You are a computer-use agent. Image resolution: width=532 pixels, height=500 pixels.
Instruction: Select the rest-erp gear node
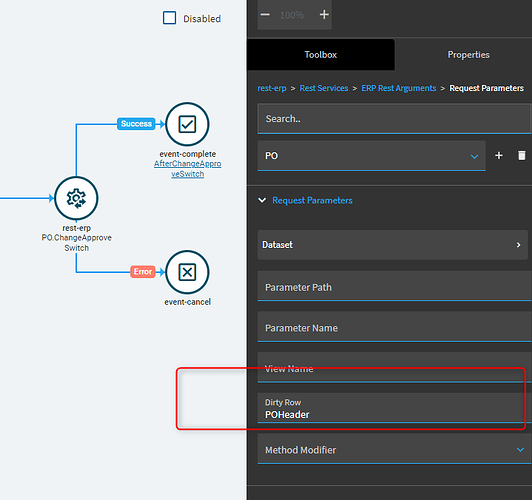[76, 198]
